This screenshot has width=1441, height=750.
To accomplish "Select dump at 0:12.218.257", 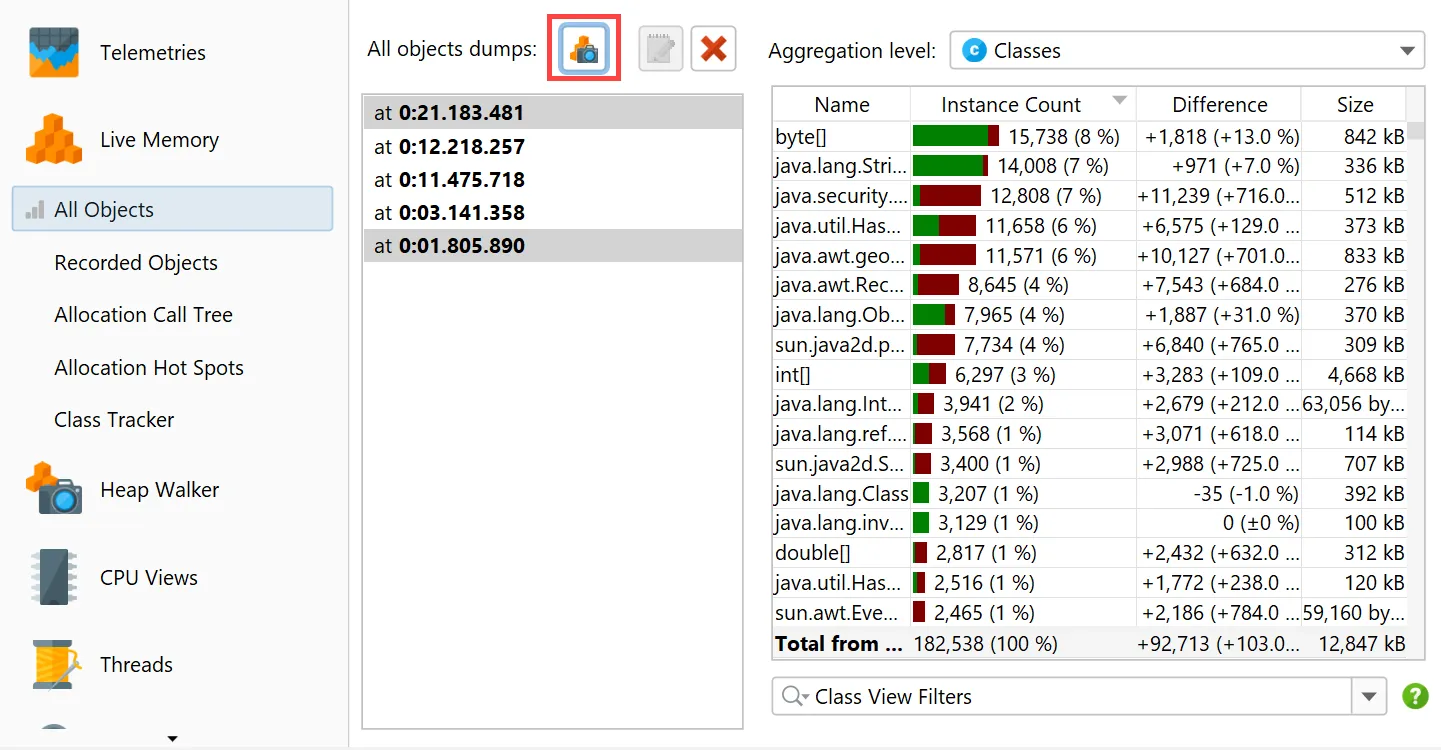I will 553,147.
